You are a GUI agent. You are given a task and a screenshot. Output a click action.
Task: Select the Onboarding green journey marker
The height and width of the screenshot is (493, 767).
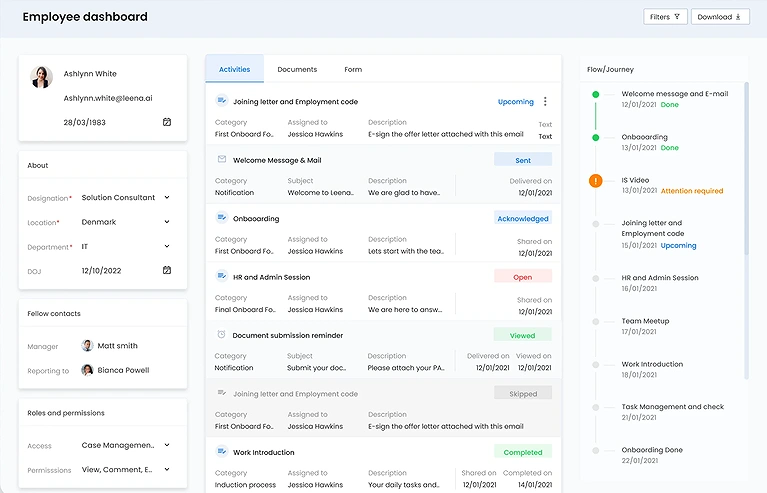pyautogui.click(x=595, y=137)
